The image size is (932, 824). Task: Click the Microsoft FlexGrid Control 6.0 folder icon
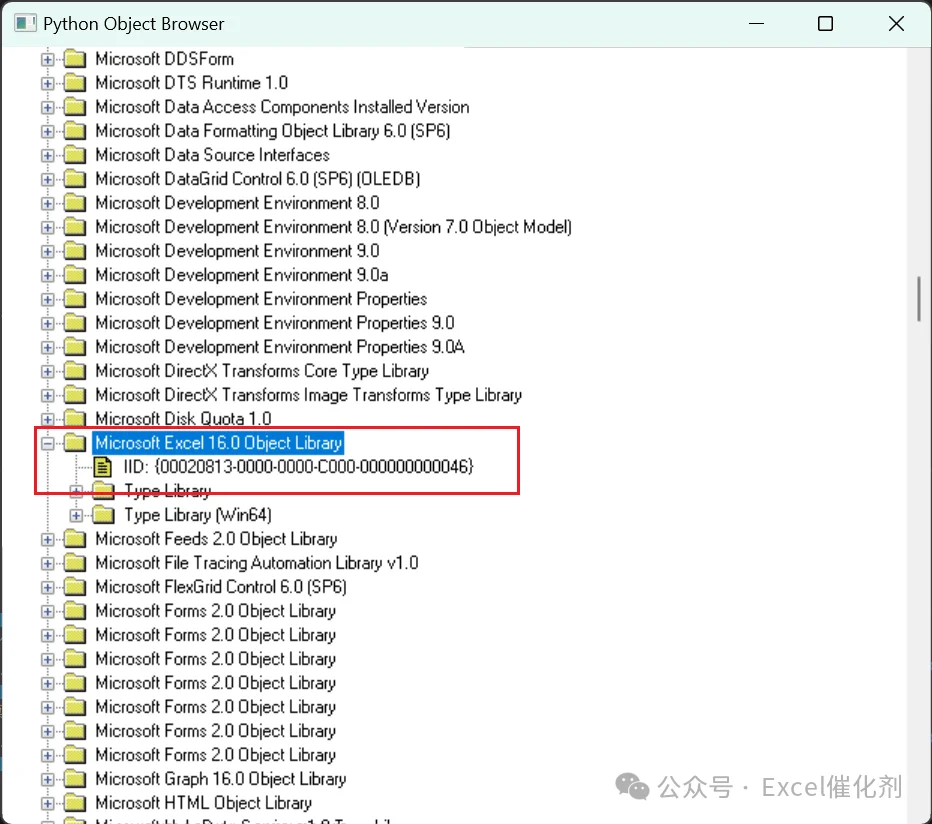tap(75, 587)
